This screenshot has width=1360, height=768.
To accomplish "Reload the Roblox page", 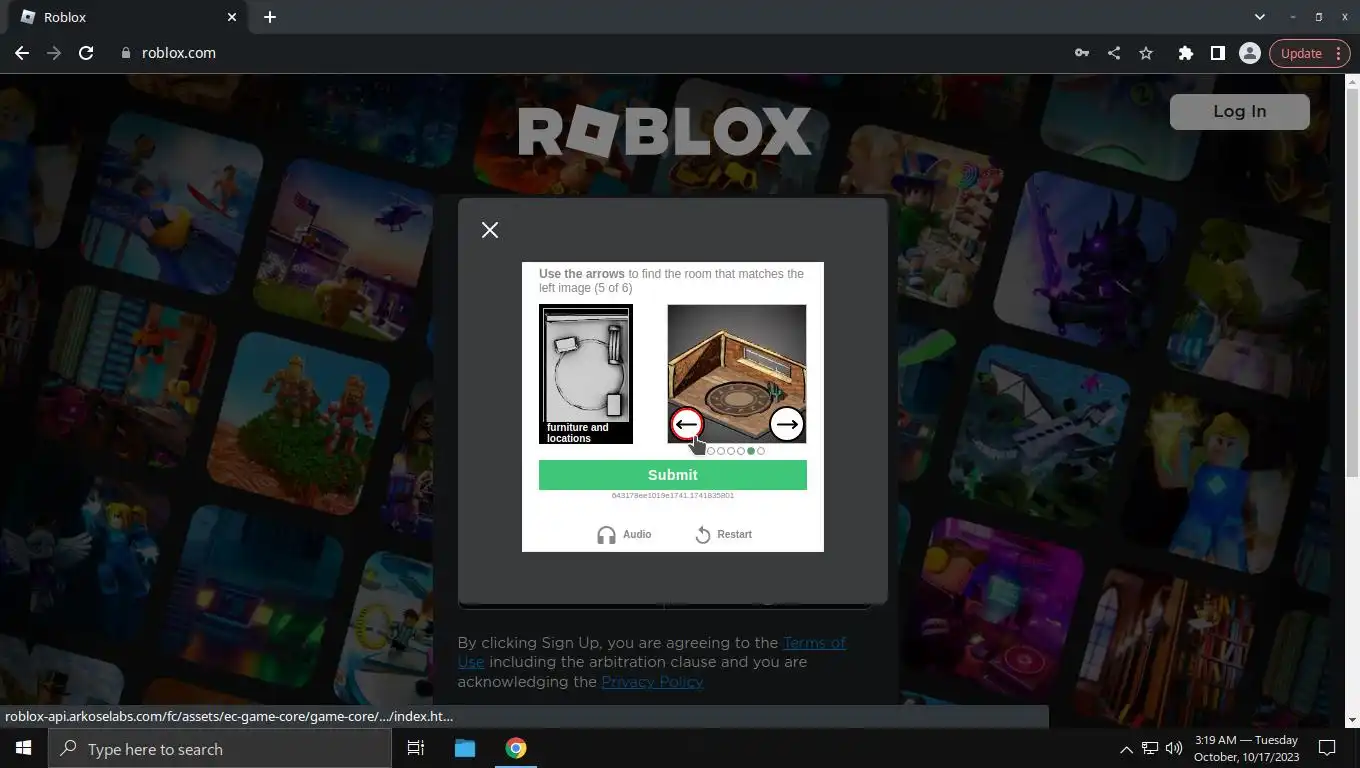I will pos(86,53).
